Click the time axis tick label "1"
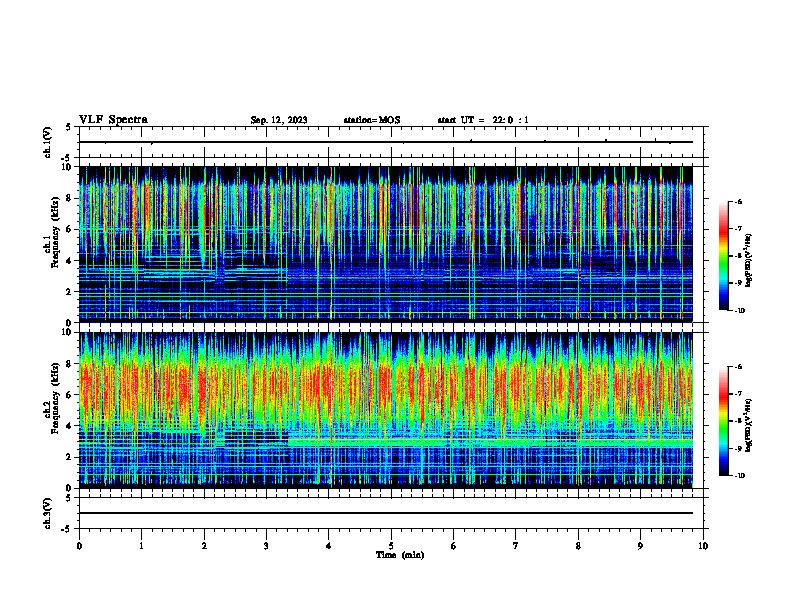This screenshot has height=612, width=792. click(x=141, y=546)
